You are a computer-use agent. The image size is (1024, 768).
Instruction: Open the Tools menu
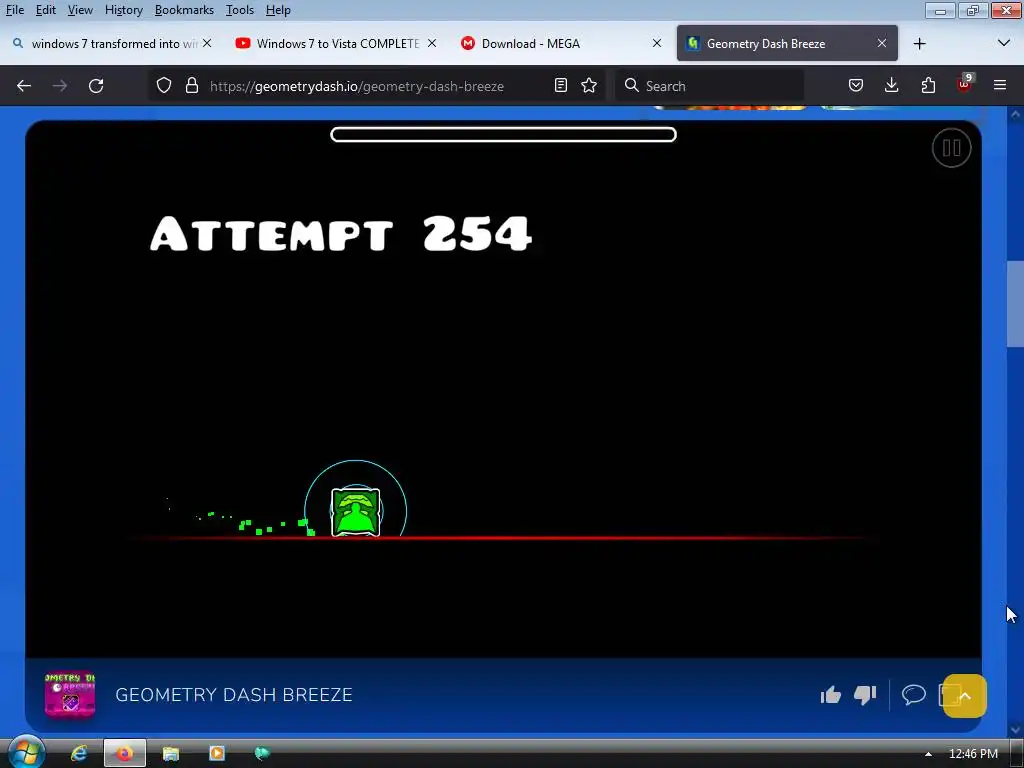[240, 10]
